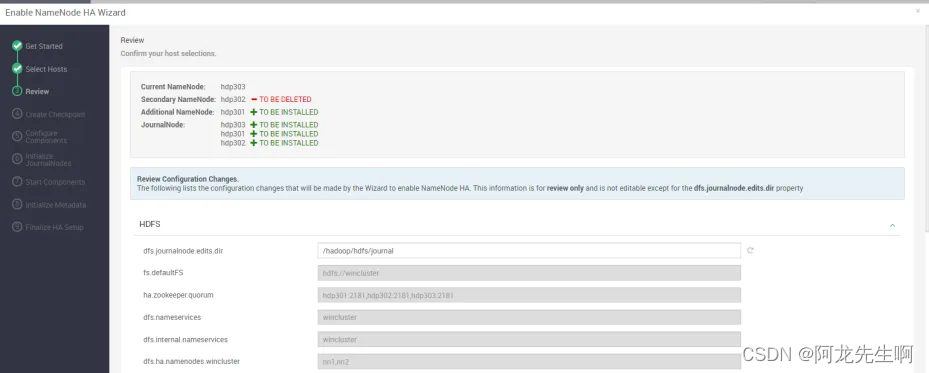Click the dfs.ha.namenodes.wincluster property label
Image resolution: width=929 pixels, height=373 pixels.
tap(191, 361)
